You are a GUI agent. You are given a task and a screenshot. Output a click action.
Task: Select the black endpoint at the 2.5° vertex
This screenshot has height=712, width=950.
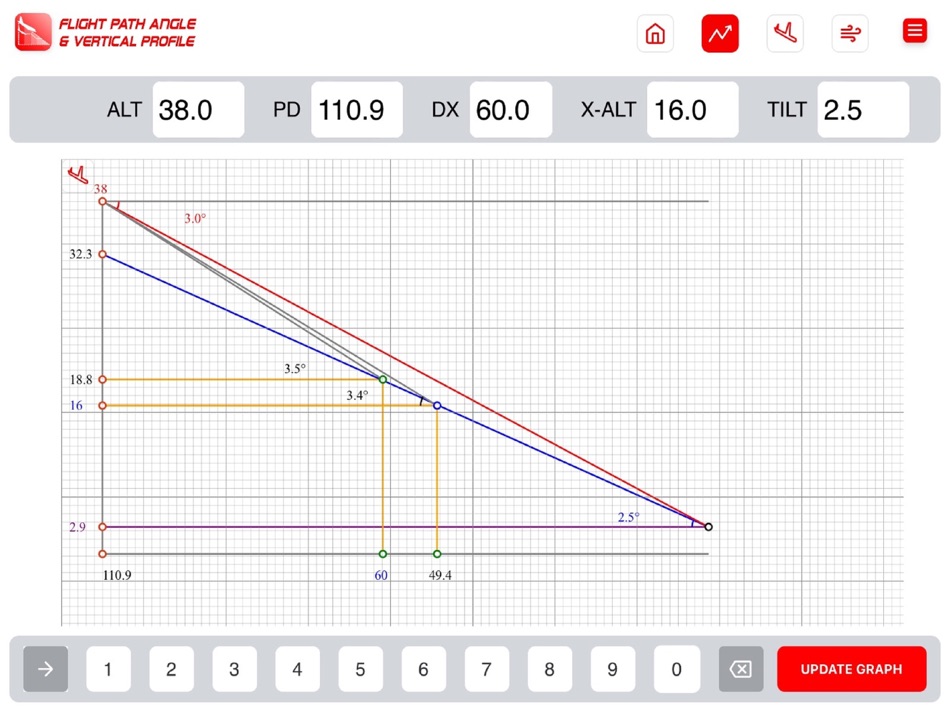pos(708,527)
